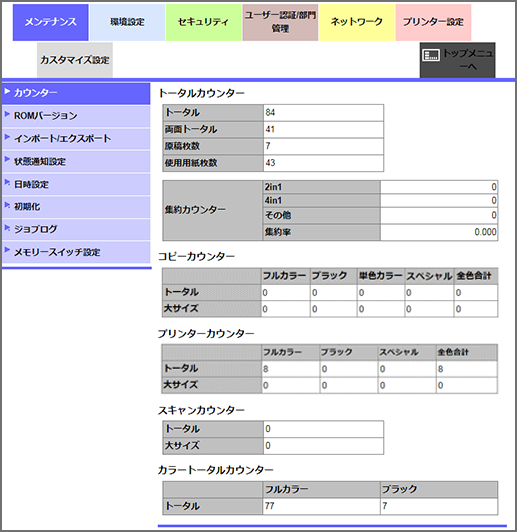Select the セキュリティ tab
This screenshot has width=517, height=532.
click(x=204, y=22)
